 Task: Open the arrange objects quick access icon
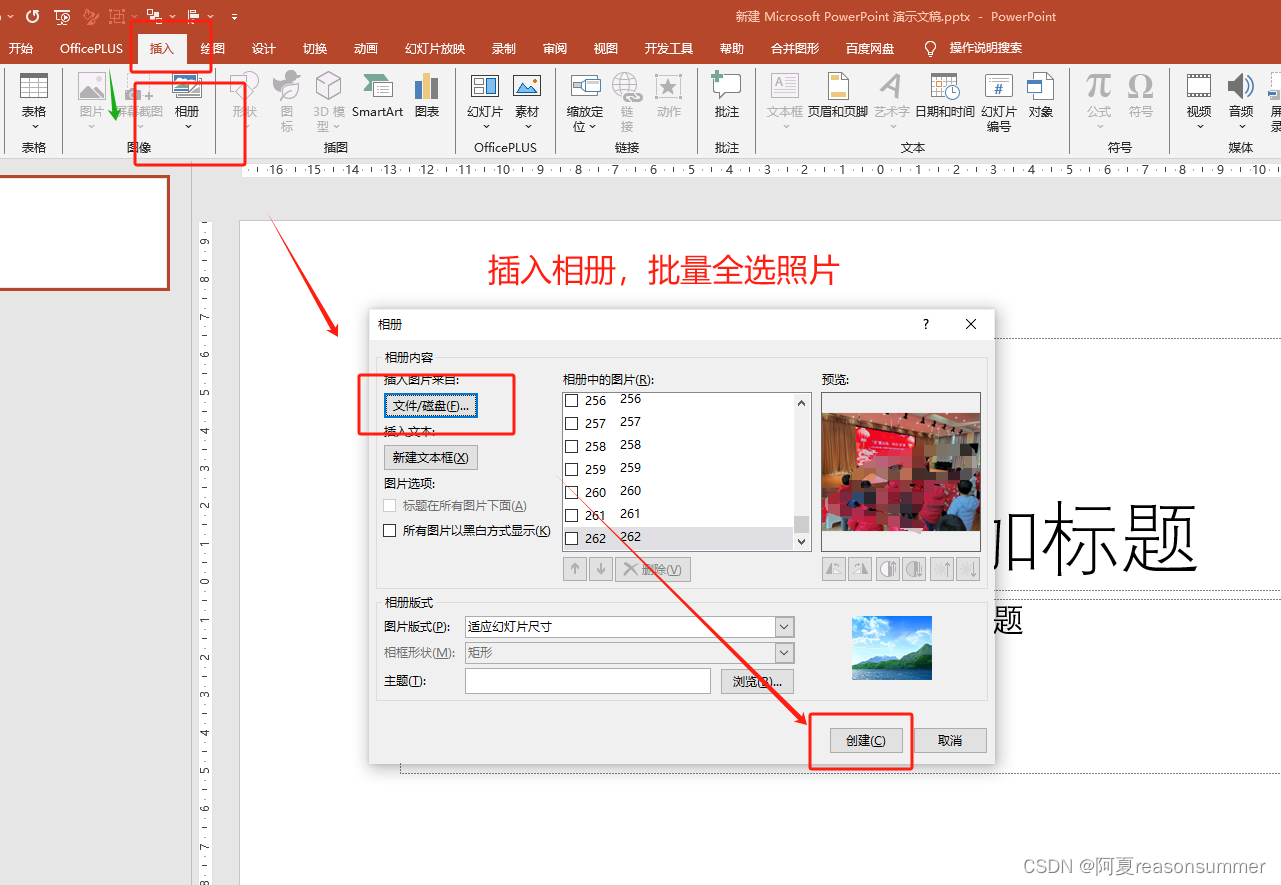pos(154,16)
